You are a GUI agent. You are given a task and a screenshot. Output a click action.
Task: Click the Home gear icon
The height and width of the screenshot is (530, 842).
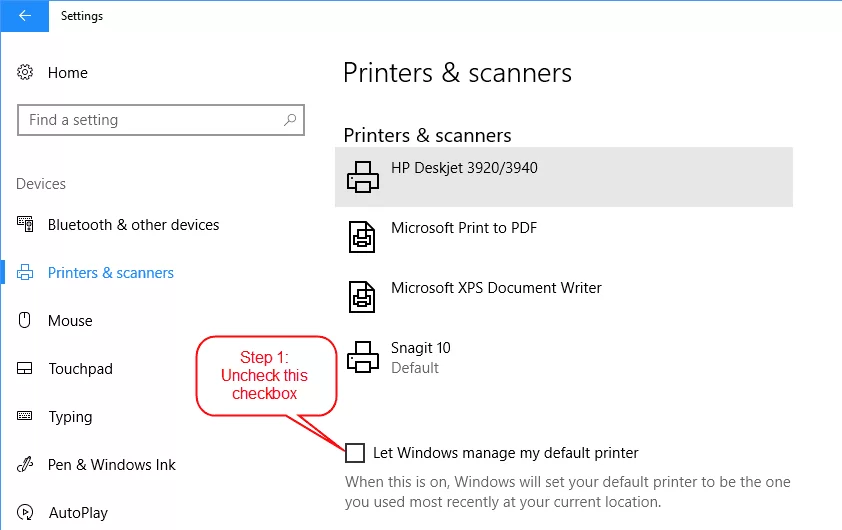(x=25, y=72)
